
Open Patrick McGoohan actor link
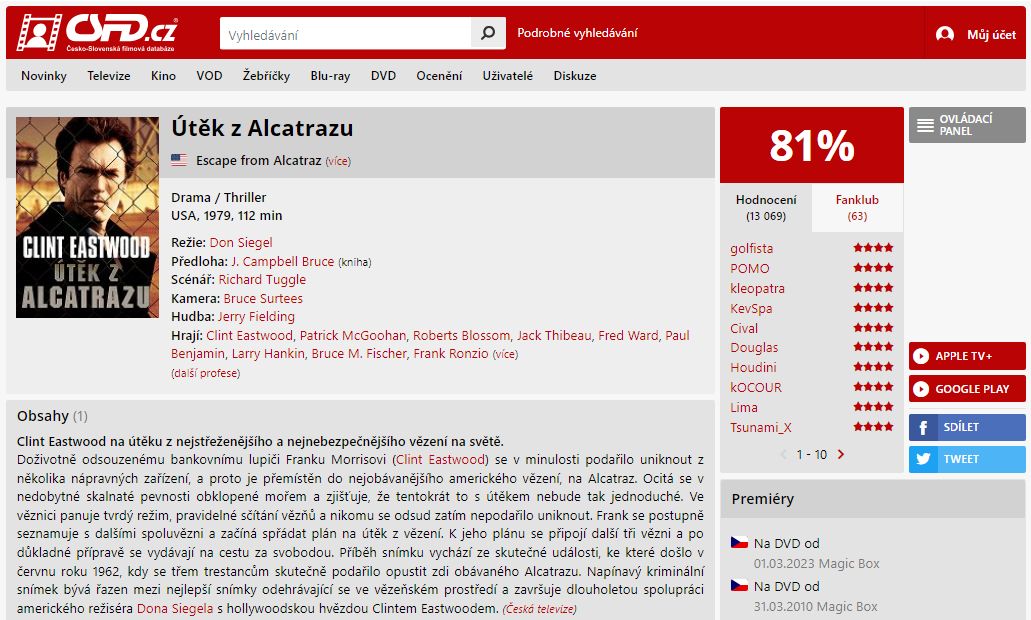coord(353,335)
